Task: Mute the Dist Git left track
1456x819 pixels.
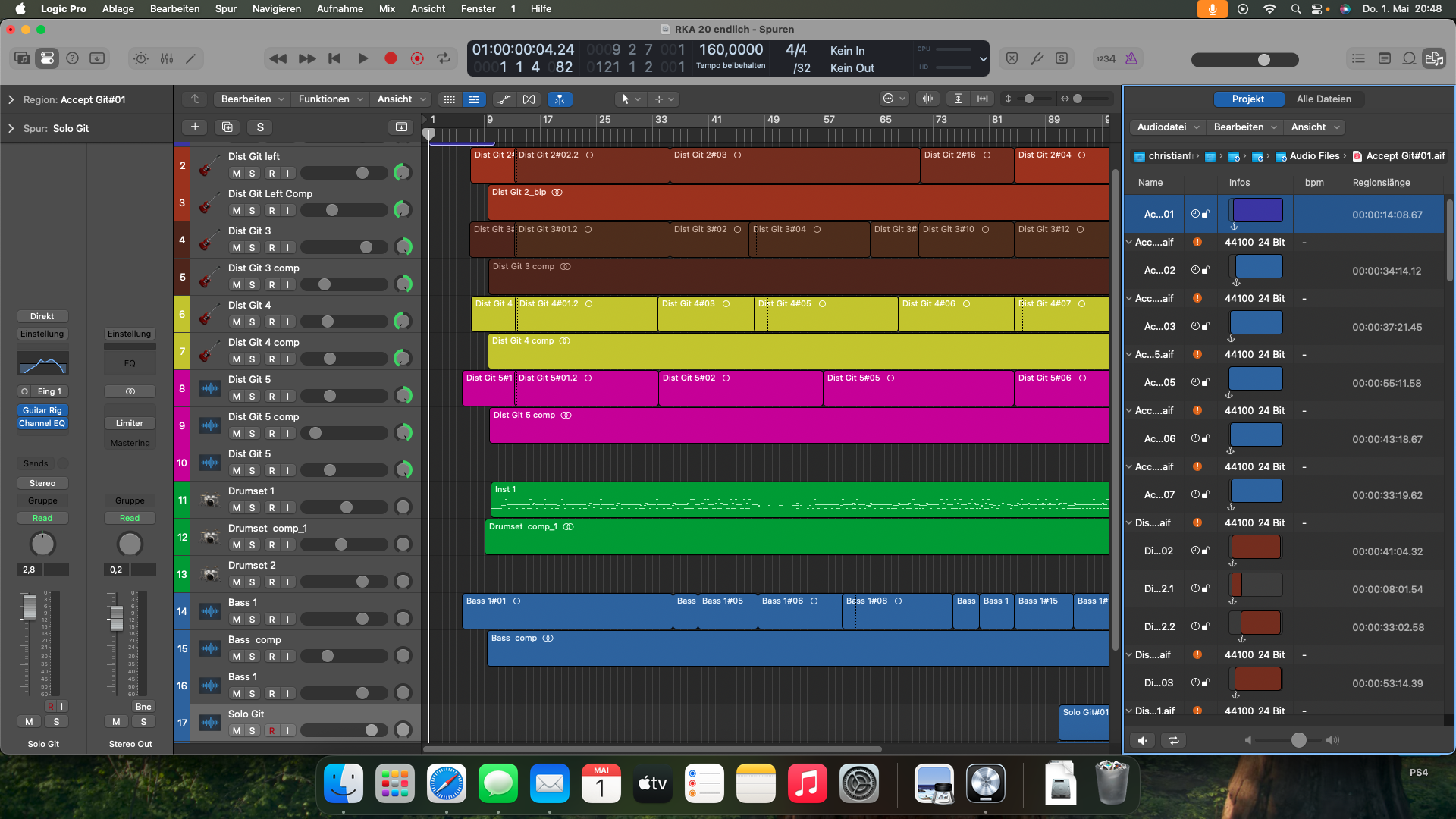Action: tap(237, 174)
